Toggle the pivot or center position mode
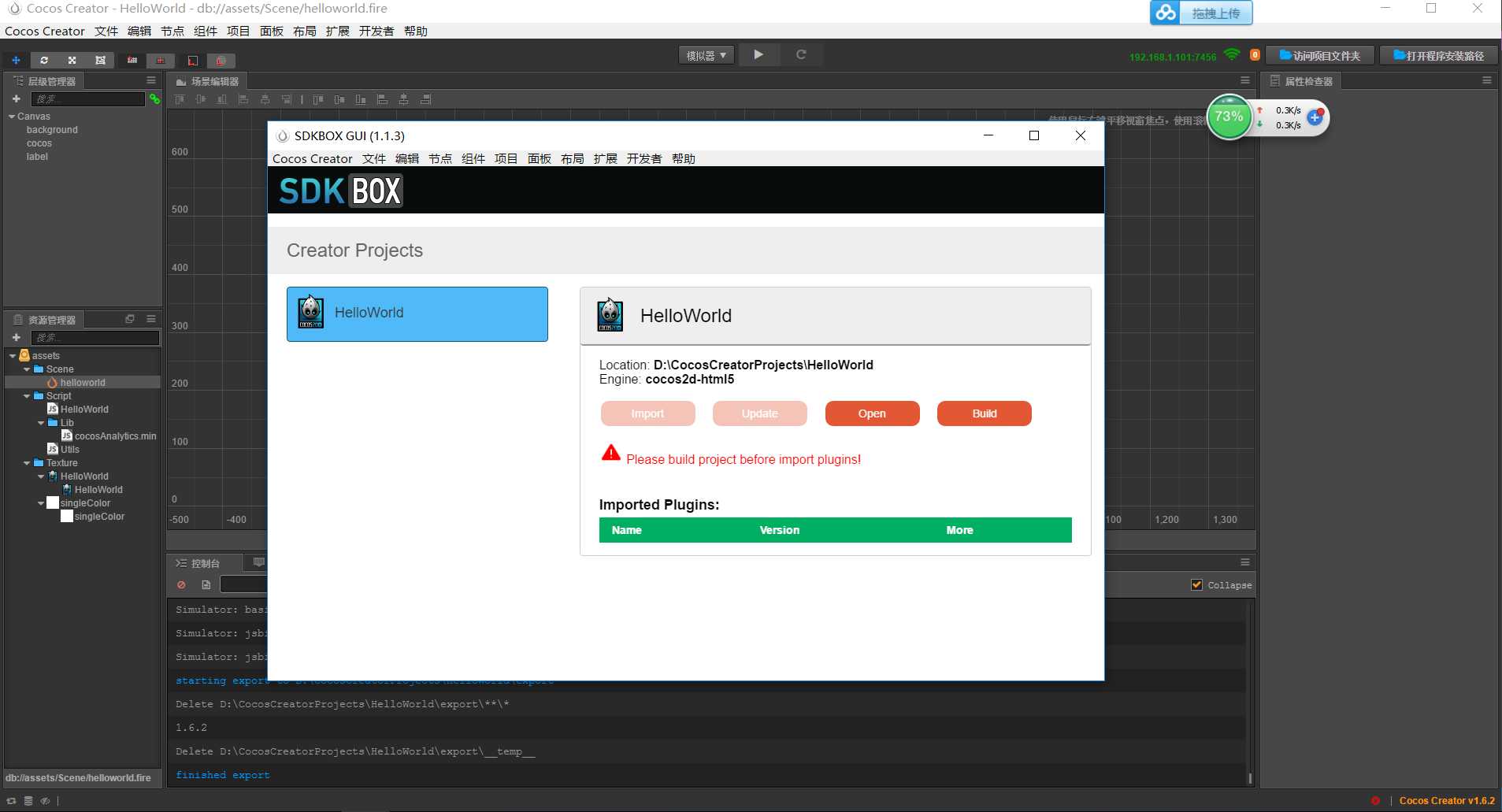 tap(132, 60)
